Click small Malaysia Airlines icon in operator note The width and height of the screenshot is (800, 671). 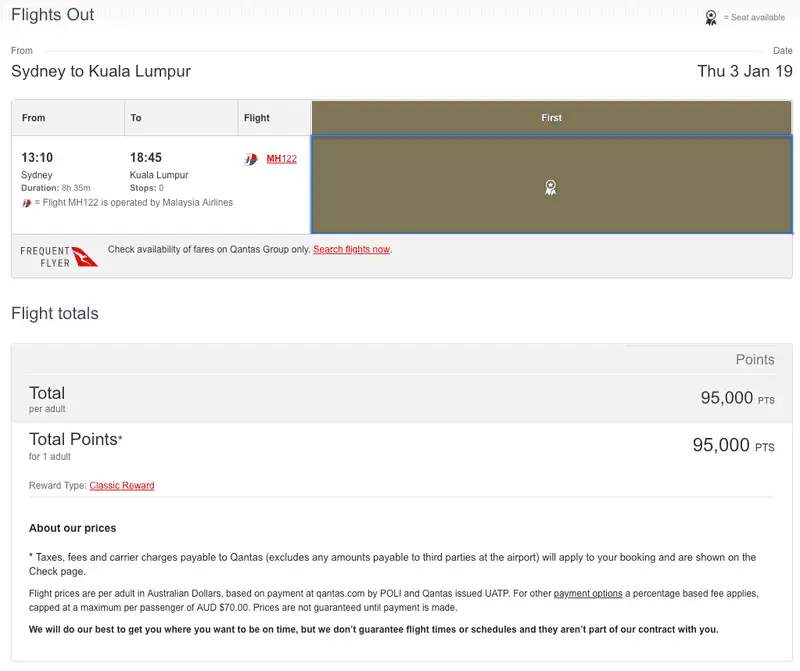(x=27, y=203)
